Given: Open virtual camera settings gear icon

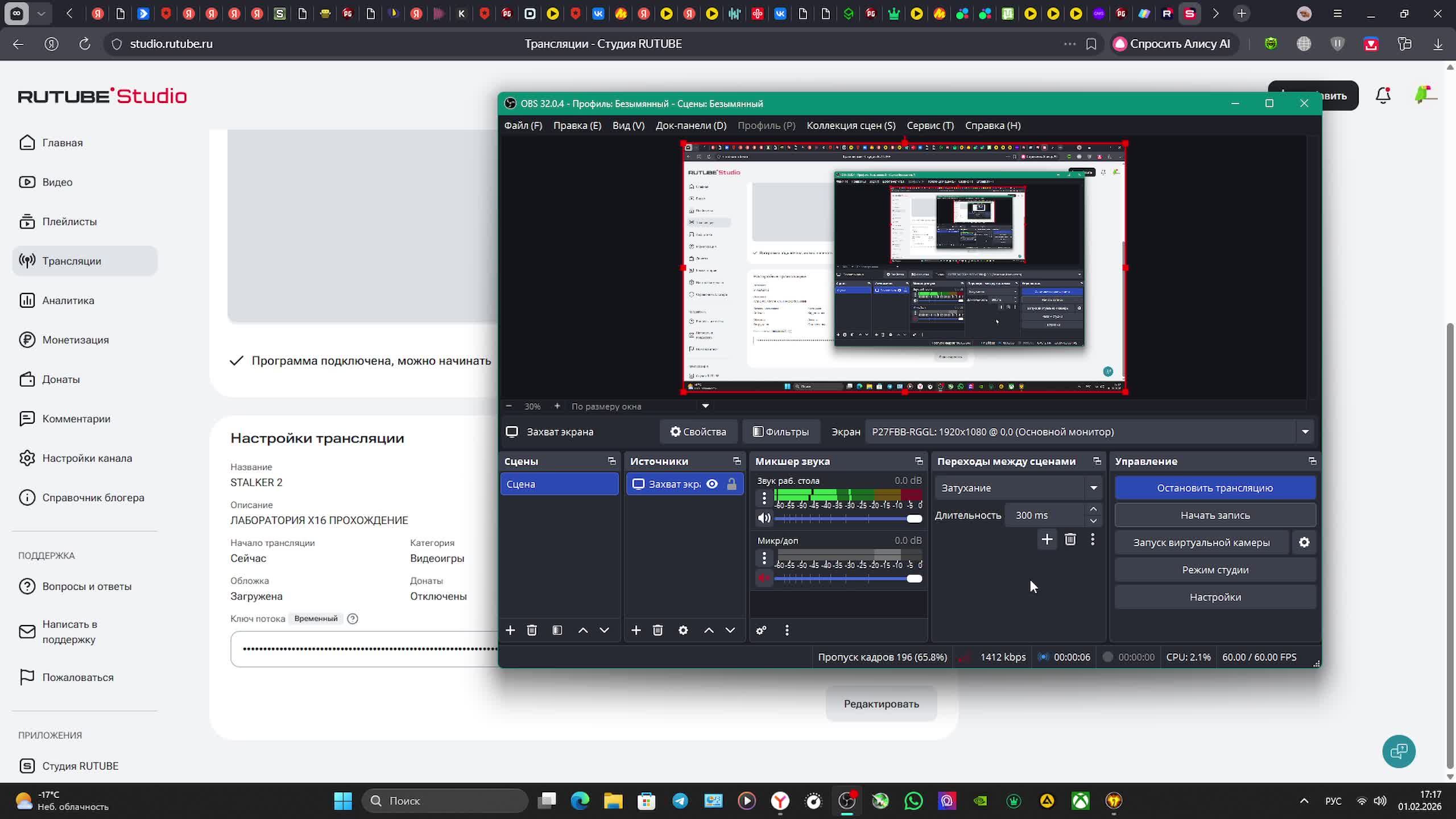Looking at the screenshot, I should [x=1304, y=543].
